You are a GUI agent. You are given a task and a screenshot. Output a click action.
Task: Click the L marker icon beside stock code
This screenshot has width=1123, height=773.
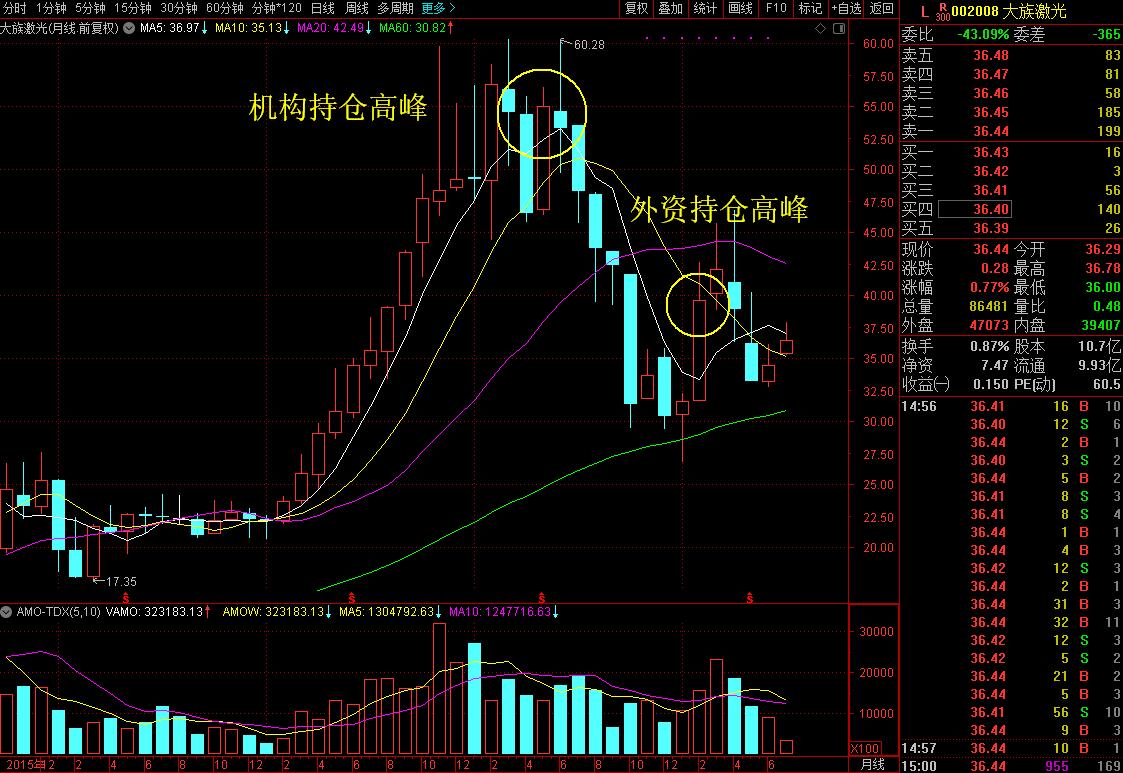925,11
